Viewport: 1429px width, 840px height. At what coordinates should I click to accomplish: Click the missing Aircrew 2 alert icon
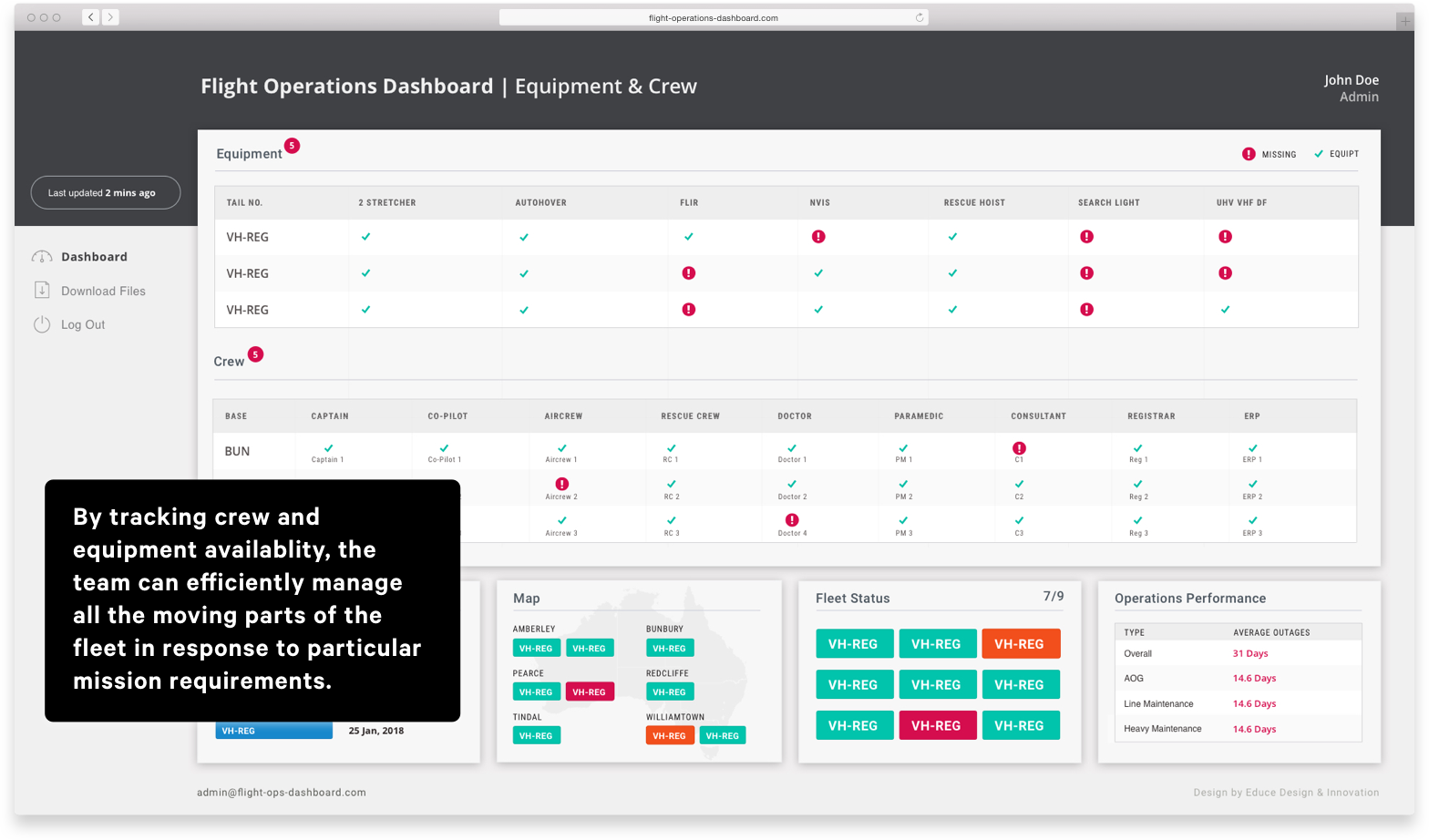click(562, 485)
